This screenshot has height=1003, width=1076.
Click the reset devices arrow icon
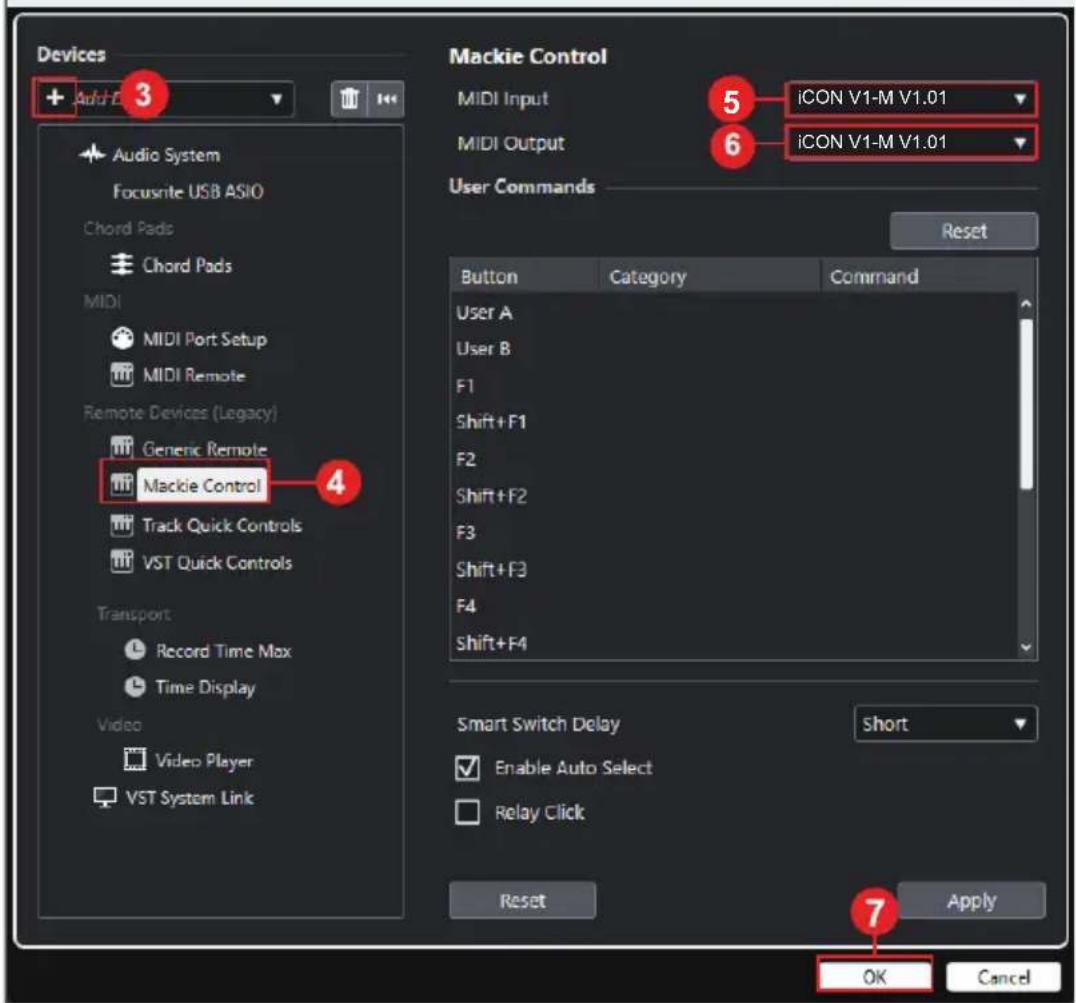point(386,99)
